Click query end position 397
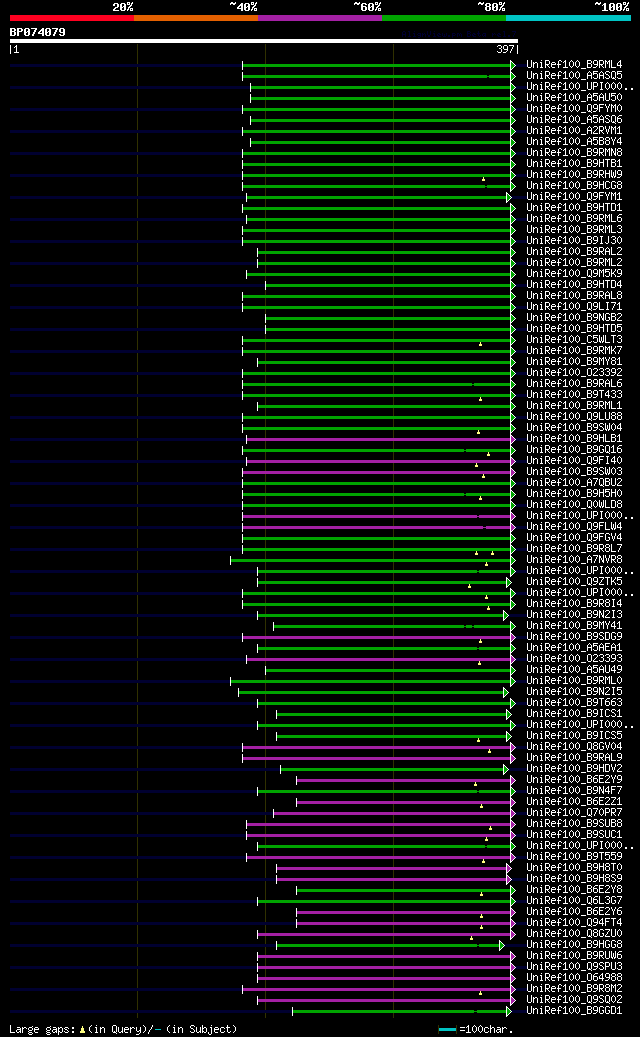 505,49
